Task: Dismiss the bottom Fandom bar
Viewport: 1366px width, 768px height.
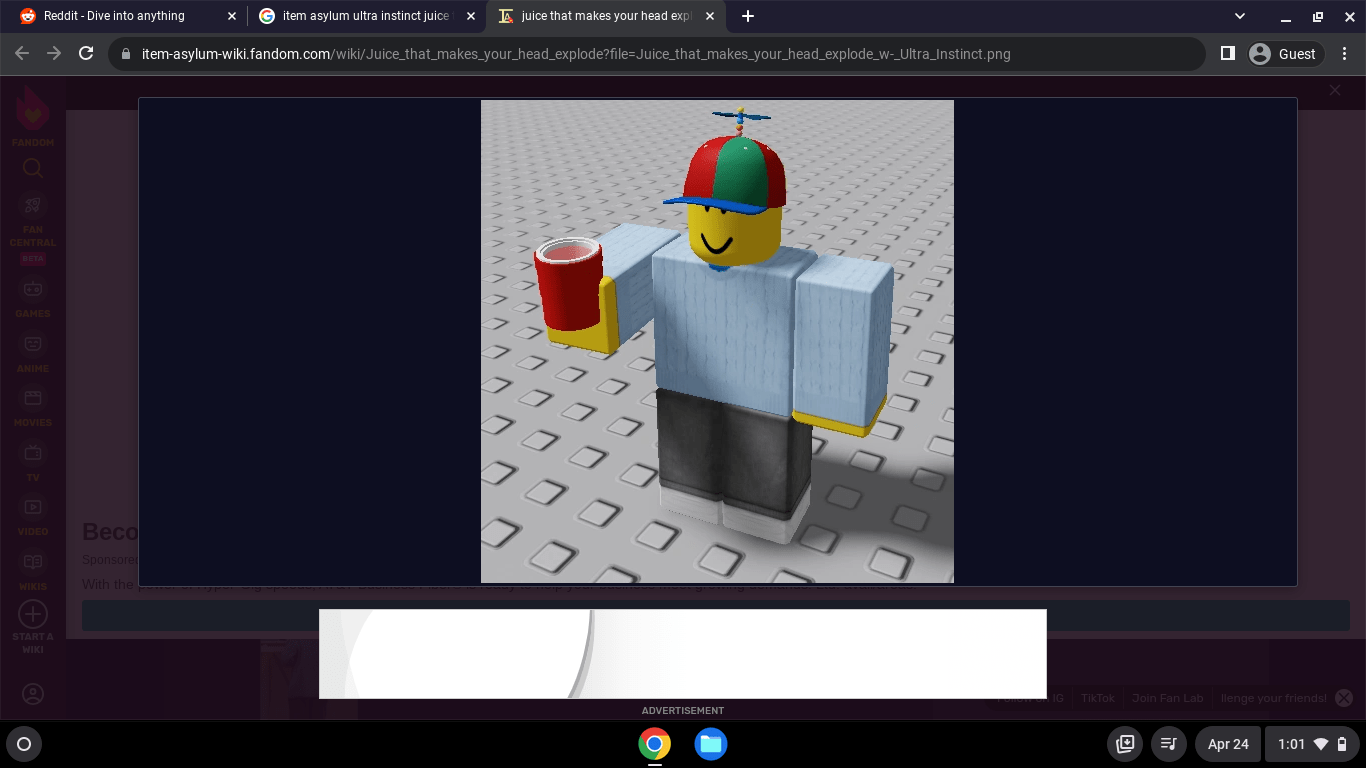Action: coord(1344,698)
